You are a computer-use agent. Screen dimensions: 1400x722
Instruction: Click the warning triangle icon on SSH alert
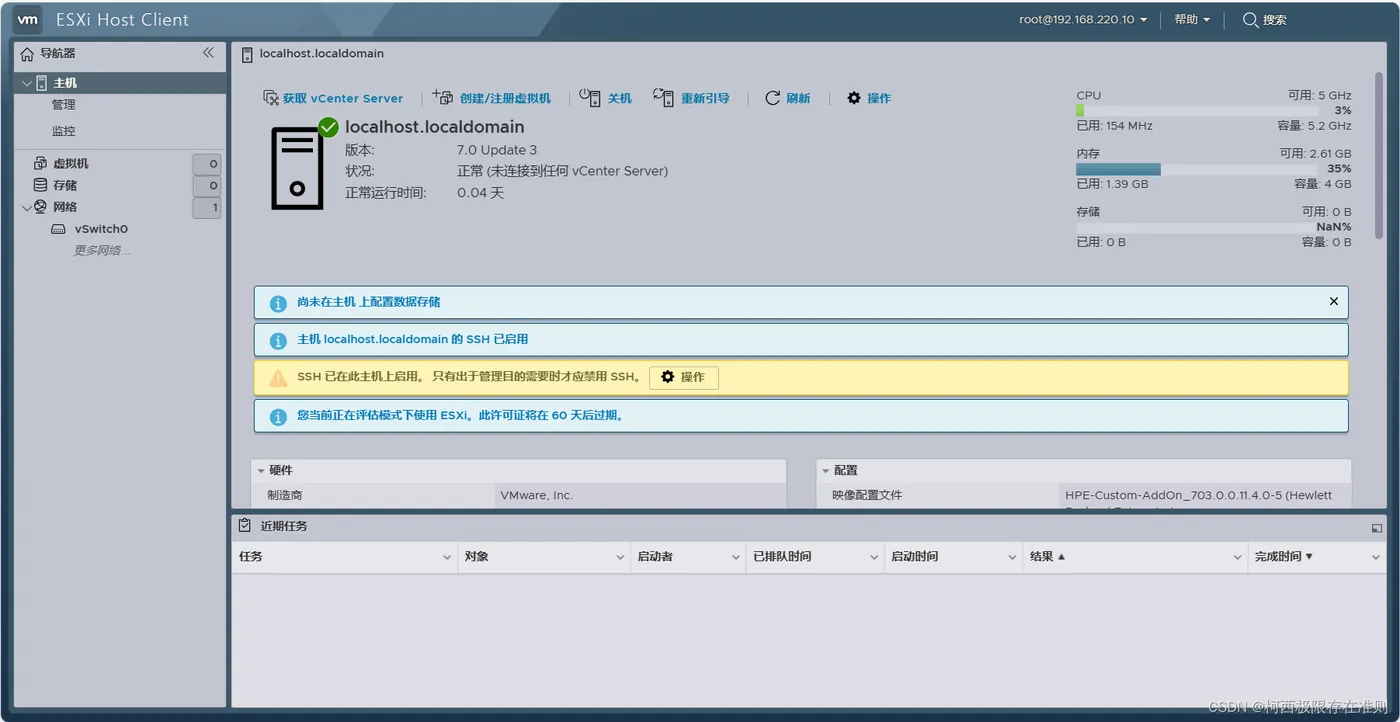pos(278,378)
